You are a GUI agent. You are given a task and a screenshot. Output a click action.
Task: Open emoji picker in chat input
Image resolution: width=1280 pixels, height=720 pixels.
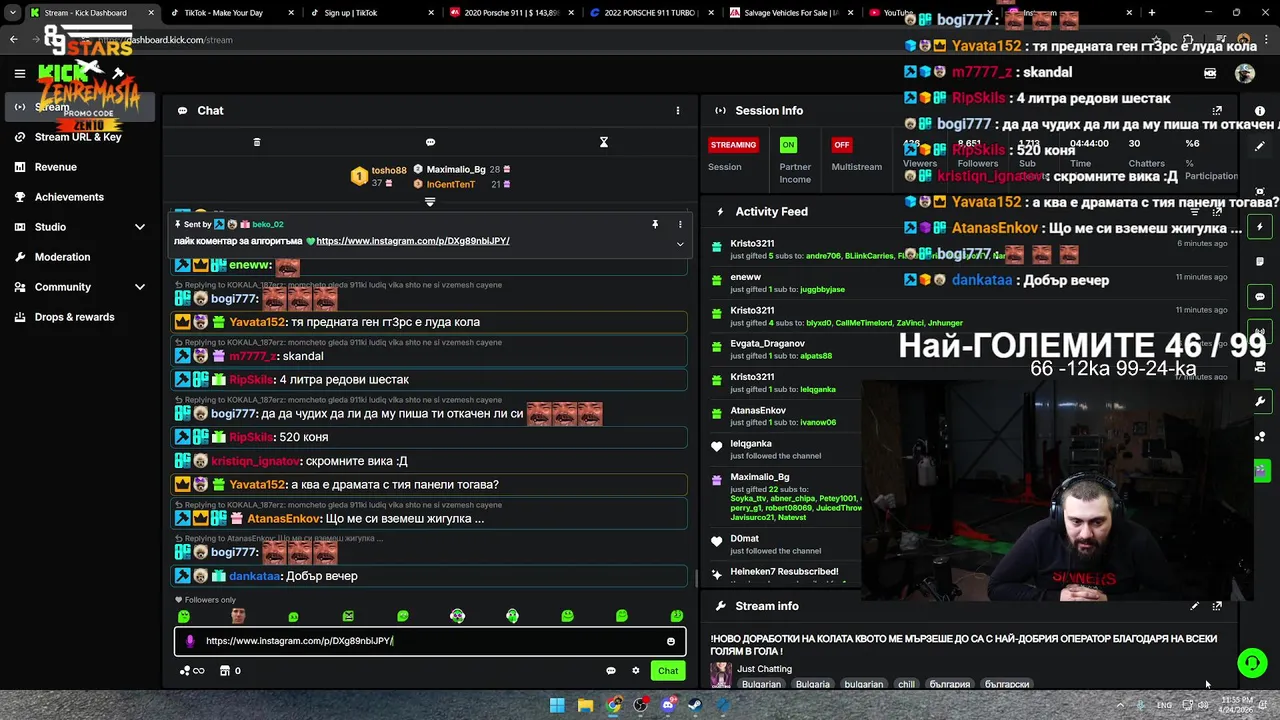[x=671, y=641]
